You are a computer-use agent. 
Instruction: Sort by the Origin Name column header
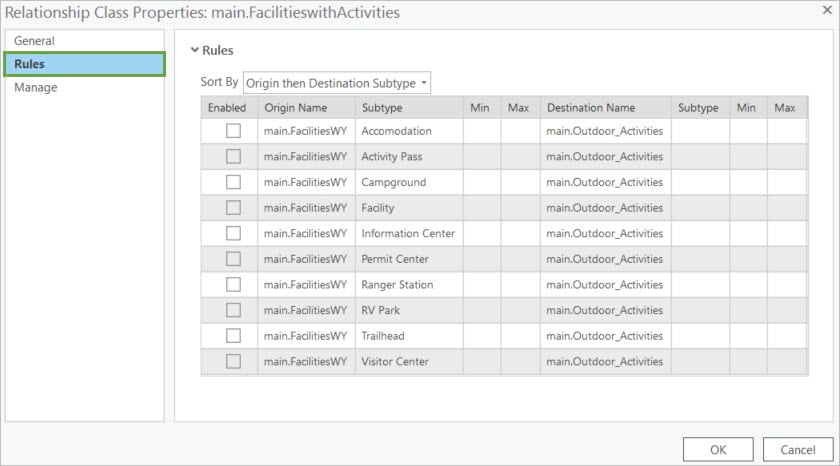306,108
